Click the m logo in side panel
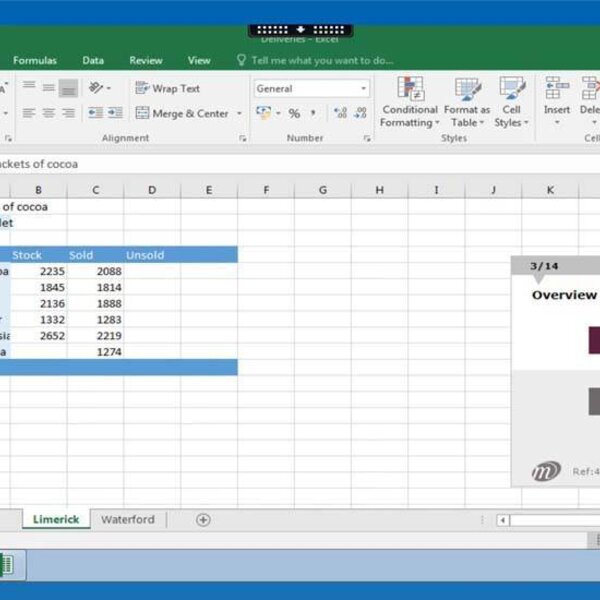This screenshot has width=600, height=600. [546, 471]
